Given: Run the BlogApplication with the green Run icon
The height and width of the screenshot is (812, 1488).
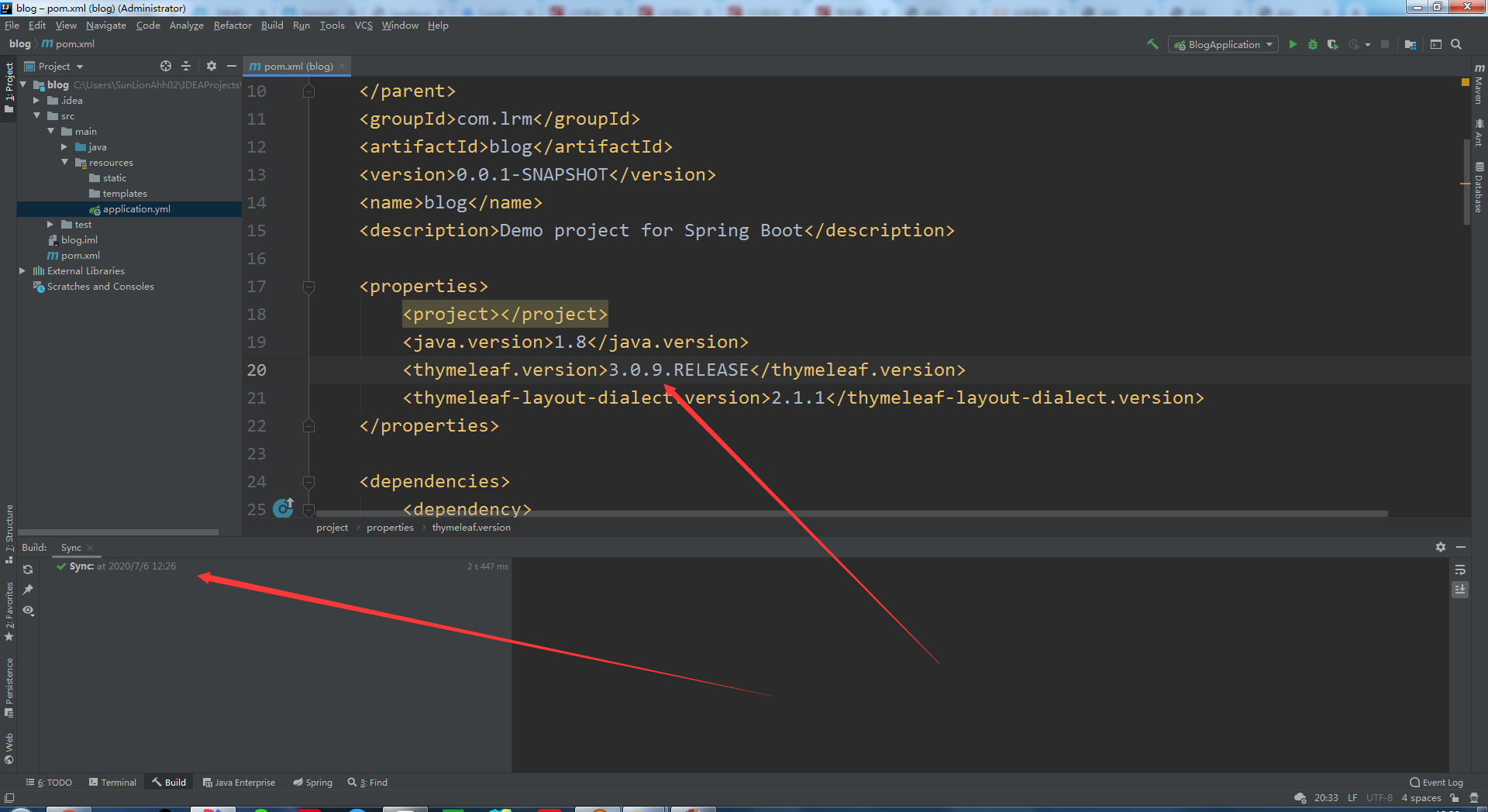Looking at the screenshot, I should click(1293, 44).
